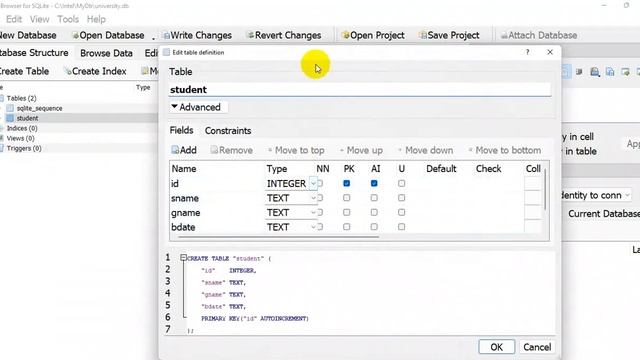Select the Database Structure tab
The image size is (640, 360).
coord(34,53)
